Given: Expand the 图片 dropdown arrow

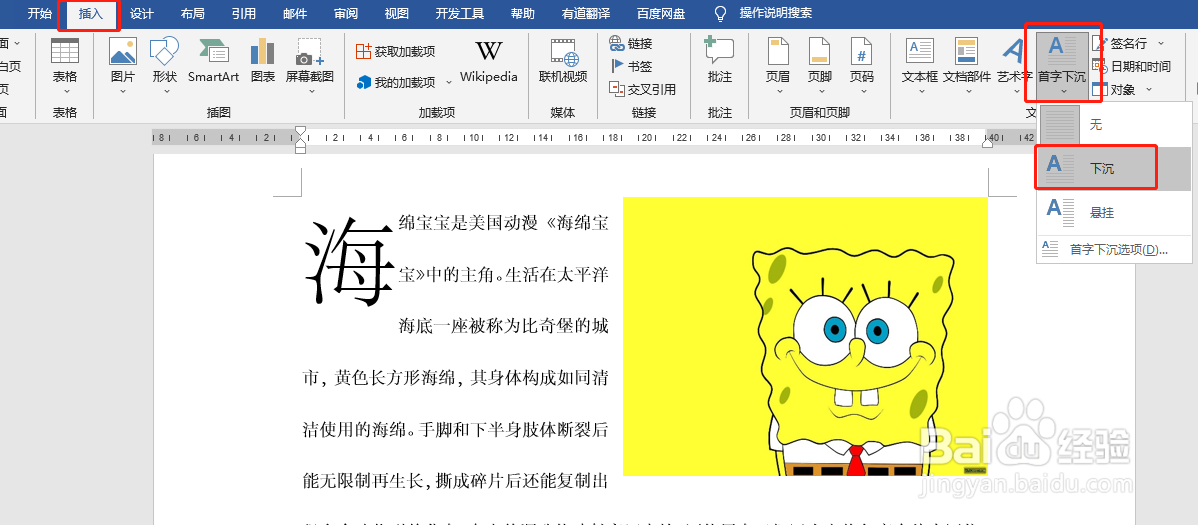Looking at the screenshot, I should click(122, 91).
